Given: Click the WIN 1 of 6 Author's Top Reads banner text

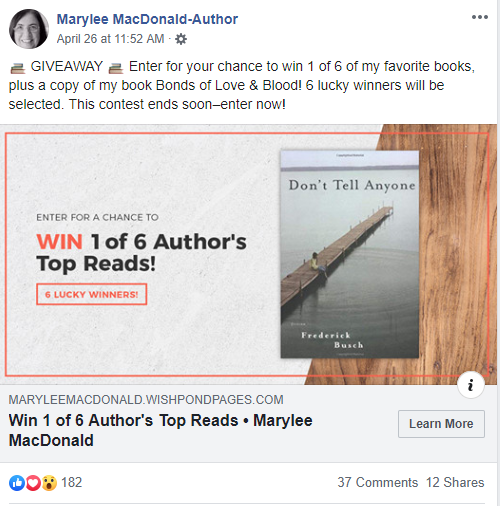Looking at the screenshot, I should point(141,252).
